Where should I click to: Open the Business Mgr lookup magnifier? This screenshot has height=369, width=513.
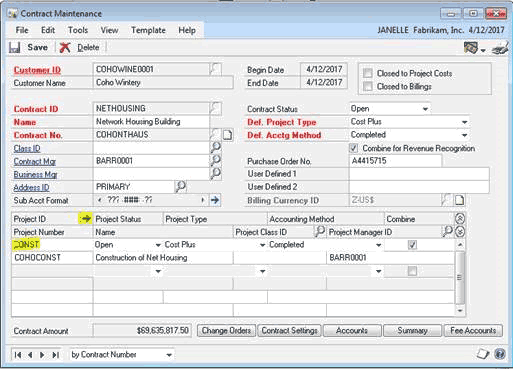coord(216,173)
